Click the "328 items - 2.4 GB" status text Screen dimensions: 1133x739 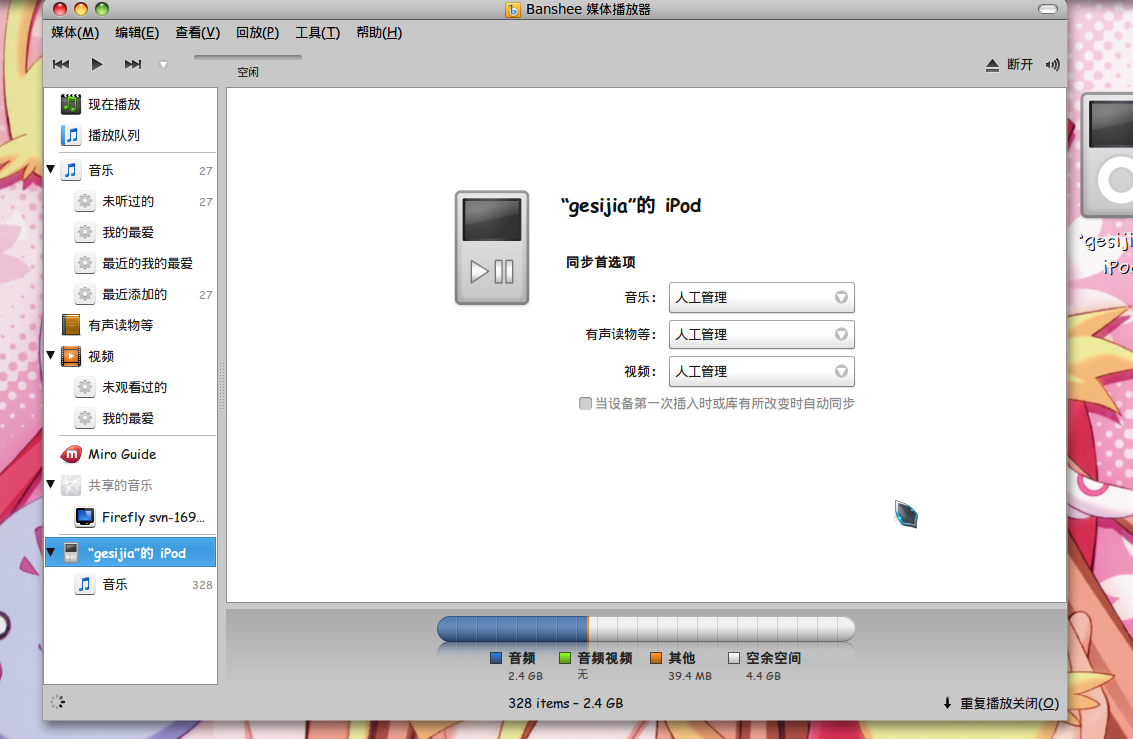[565, 704]
